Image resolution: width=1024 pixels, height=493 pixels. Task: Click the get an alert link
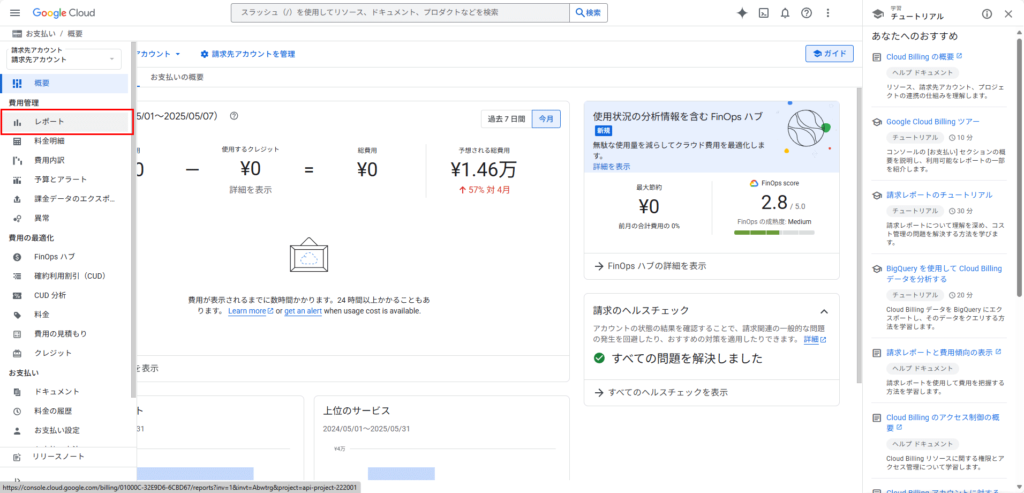[303, 311]
